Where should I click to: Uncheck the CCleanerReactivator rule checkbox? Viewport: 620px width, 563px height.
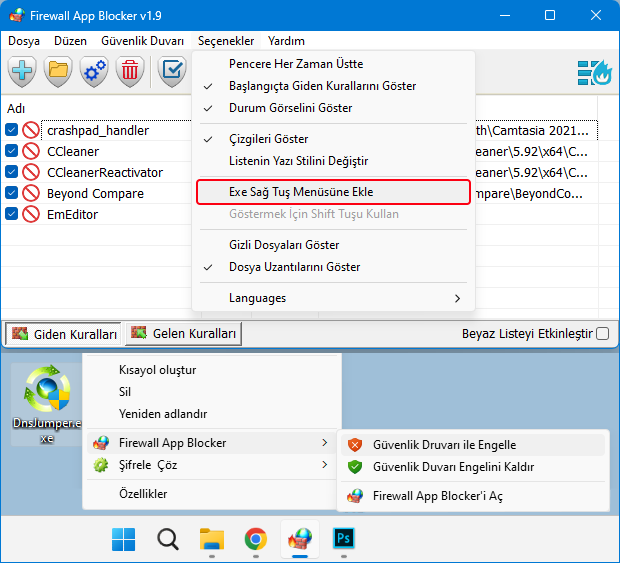[11, 172]
